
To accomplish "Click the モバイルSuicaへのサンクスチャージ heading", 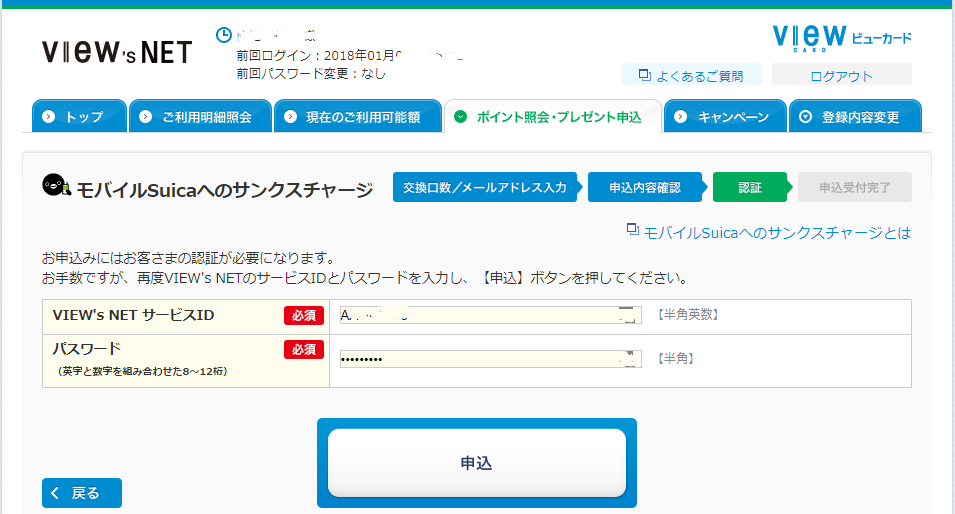I will [x=224, y=190].
